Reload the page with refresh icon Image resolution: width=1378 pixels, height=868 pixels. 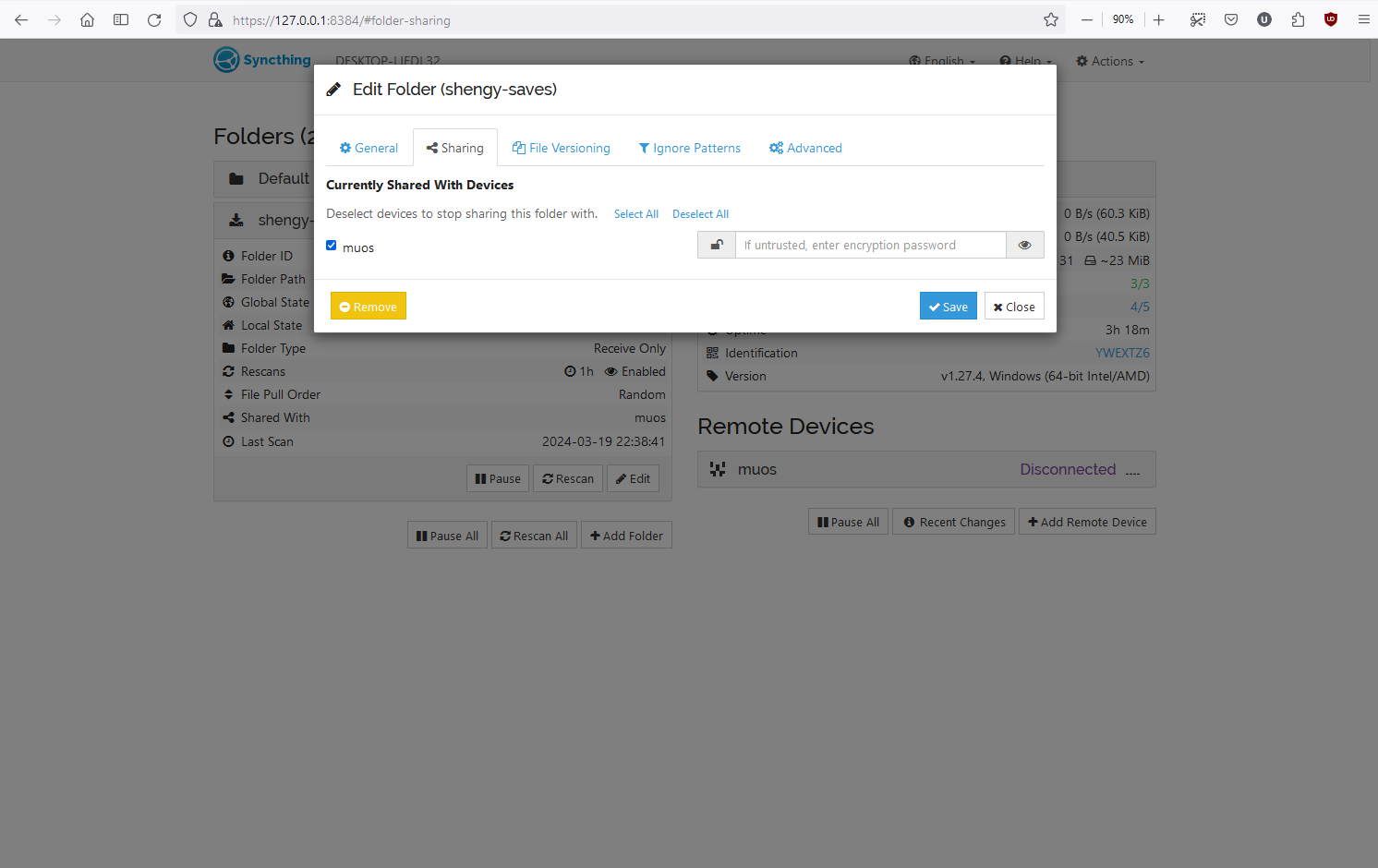154,19
